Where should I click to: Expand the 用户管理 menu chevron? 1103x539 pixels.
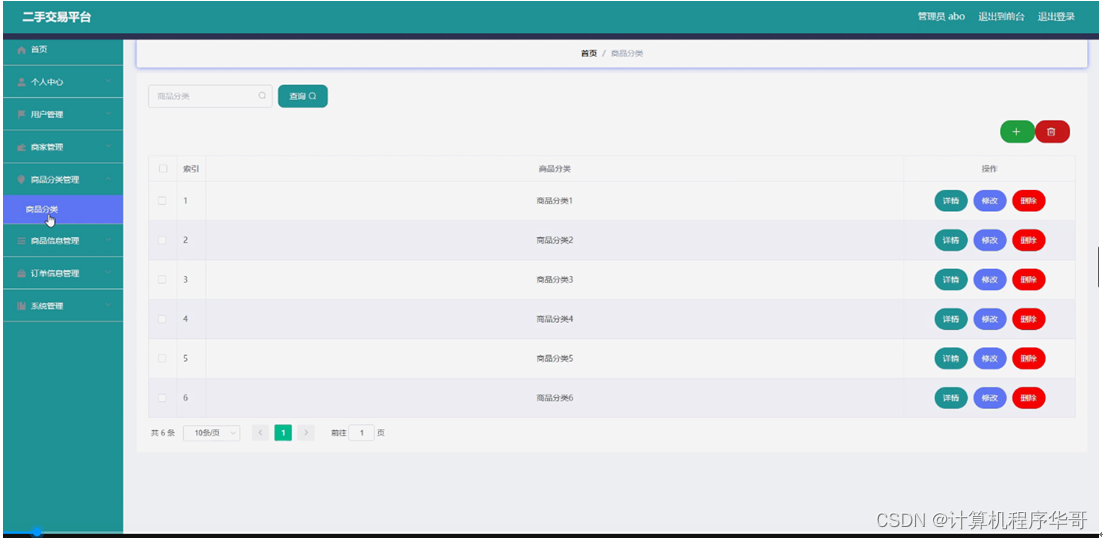coord(108,114)
